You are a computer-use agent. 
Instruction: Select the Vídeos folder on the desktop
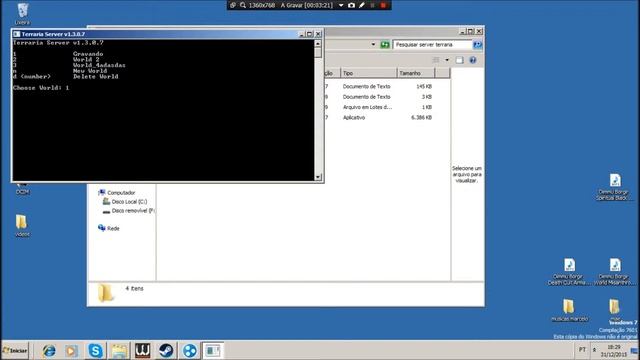[22, 225]
